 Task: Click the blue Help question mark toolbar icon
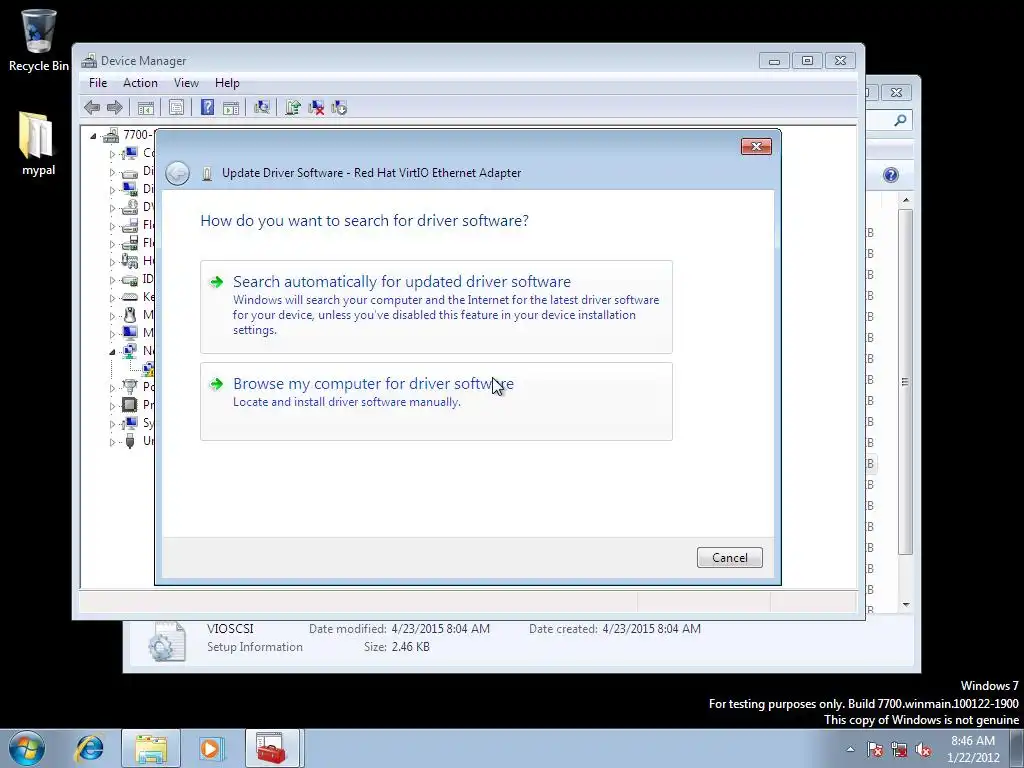[x=207, y=108]
